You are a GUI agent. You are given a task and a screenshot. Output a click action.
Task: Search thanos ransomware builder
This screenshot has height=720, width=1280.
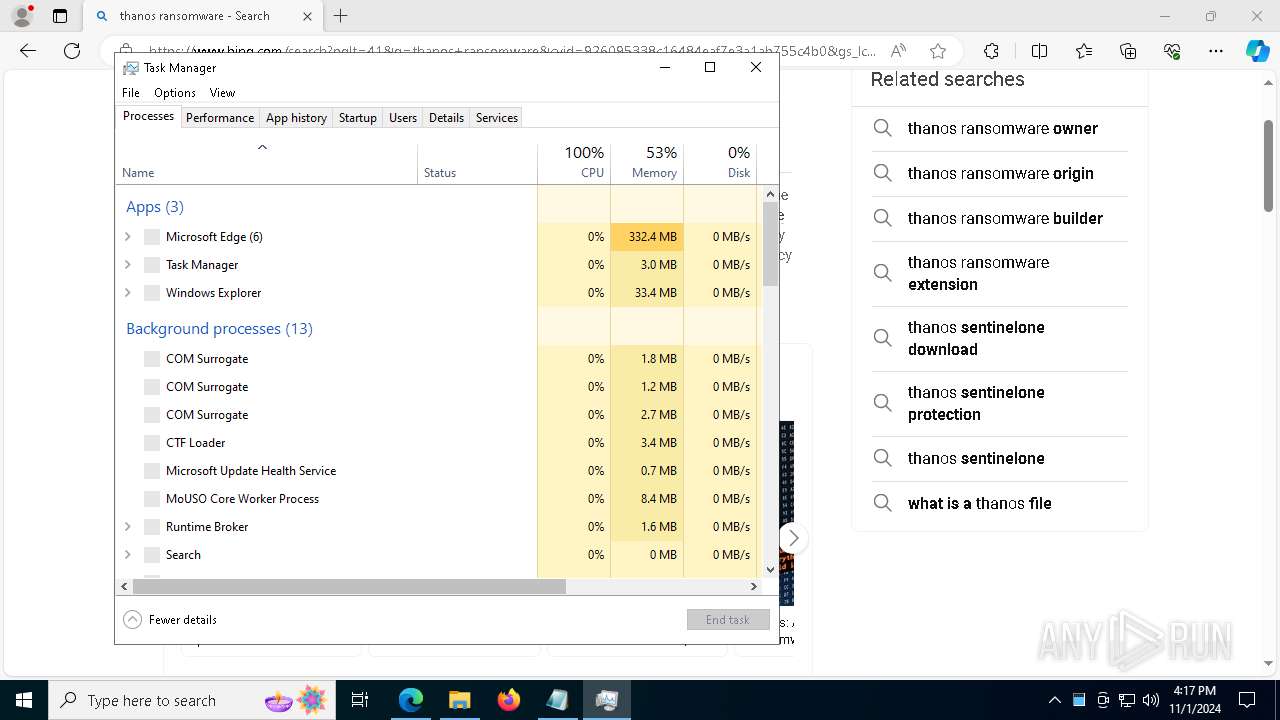(1000, 218)
